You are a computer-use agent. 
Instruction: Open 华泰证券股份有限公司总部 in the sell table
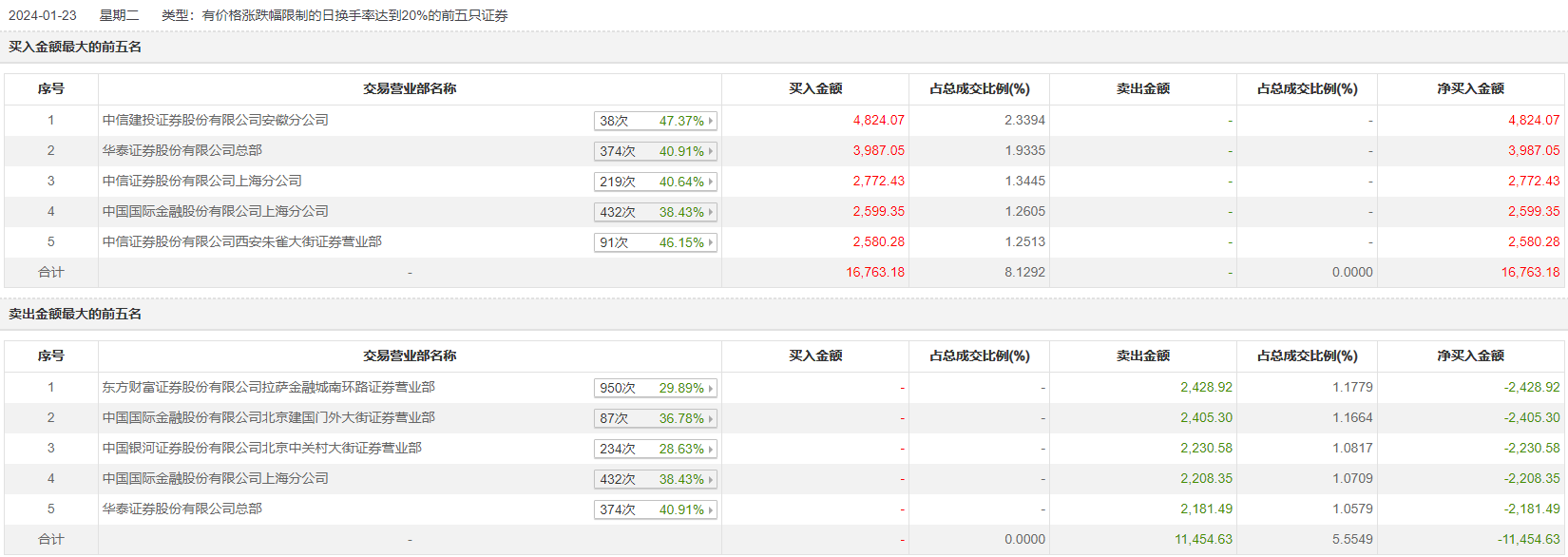coord(182,509)
